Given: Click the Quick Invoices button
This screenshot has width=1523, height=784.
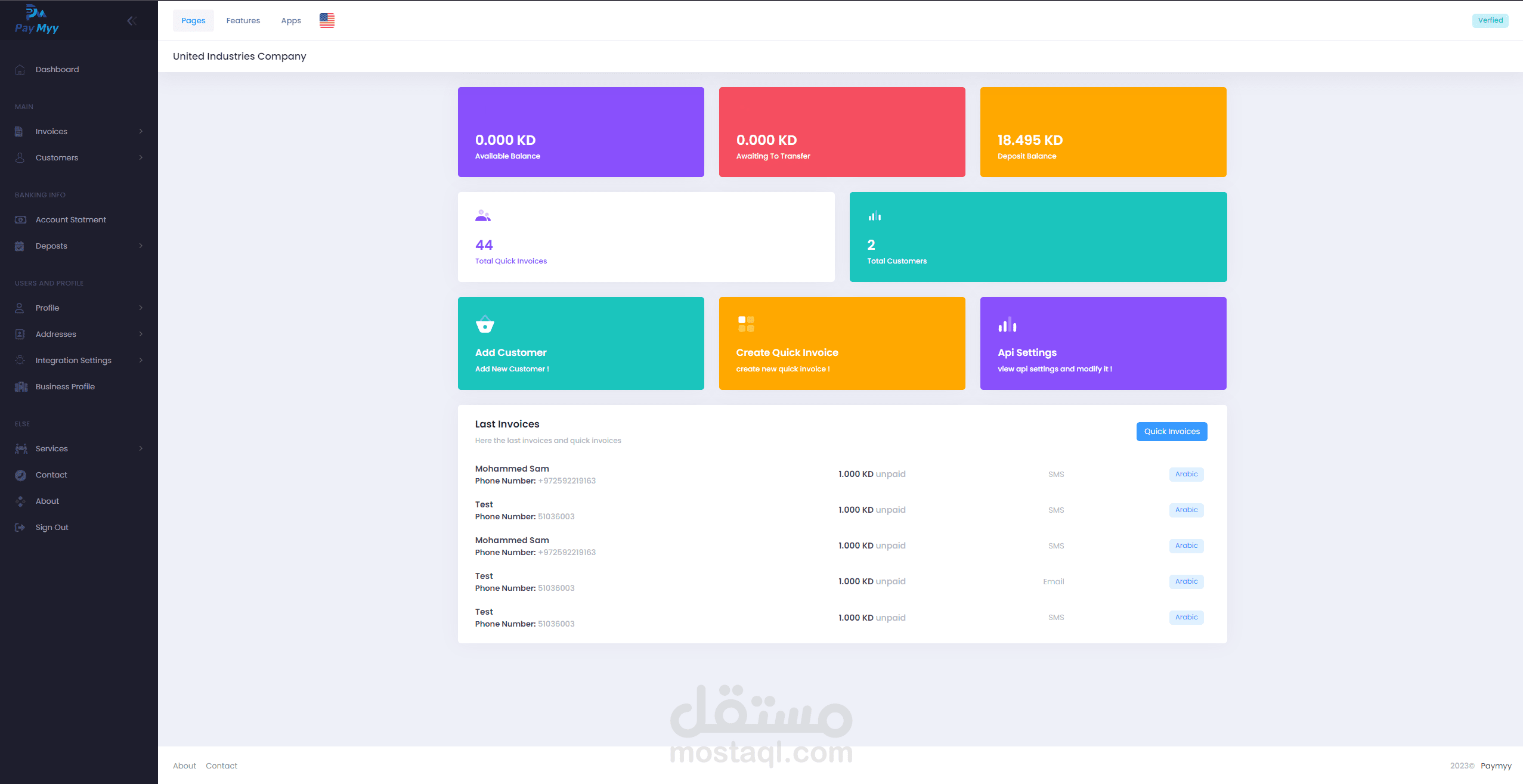Looking at the screenshot, I should 1171,432.
